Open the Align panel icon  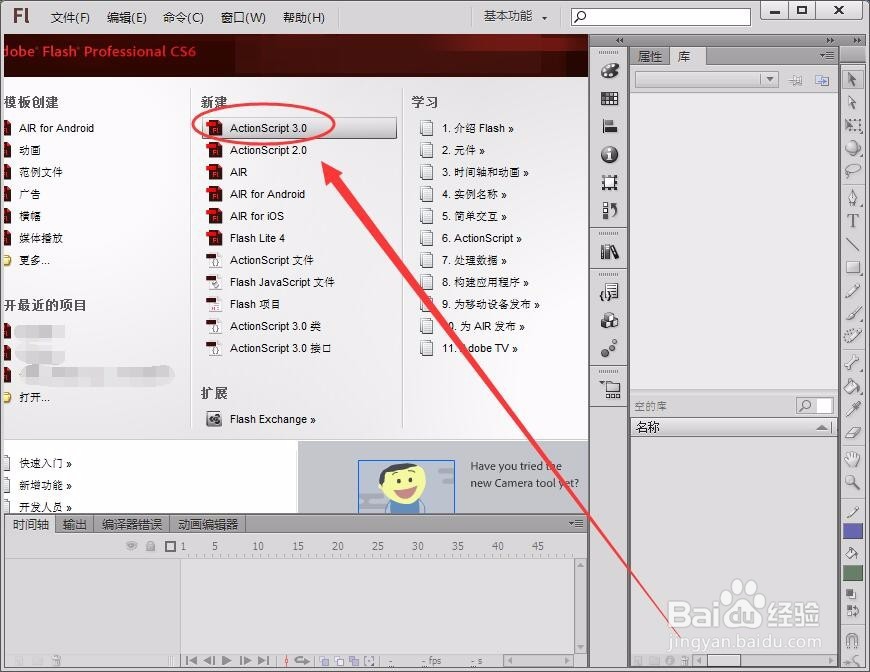point(610,127)
